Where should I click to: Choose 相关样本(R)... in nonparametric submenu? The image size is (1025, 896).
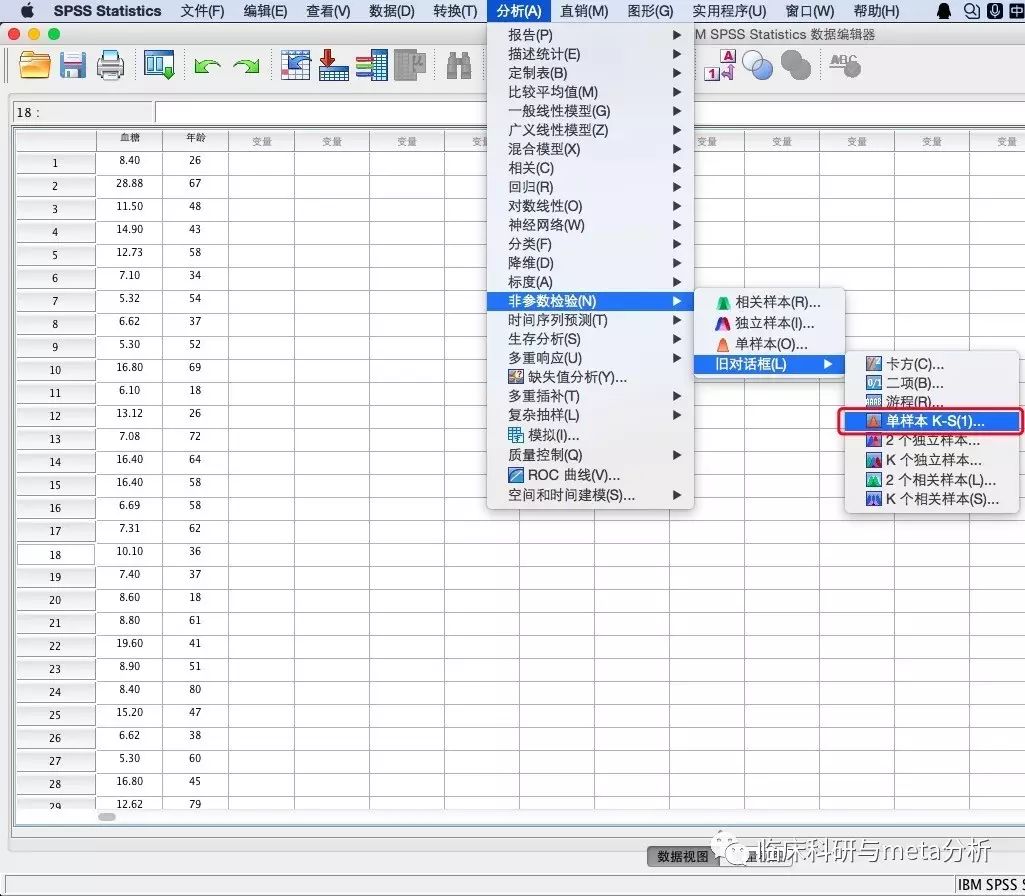(x=769, y=302)
